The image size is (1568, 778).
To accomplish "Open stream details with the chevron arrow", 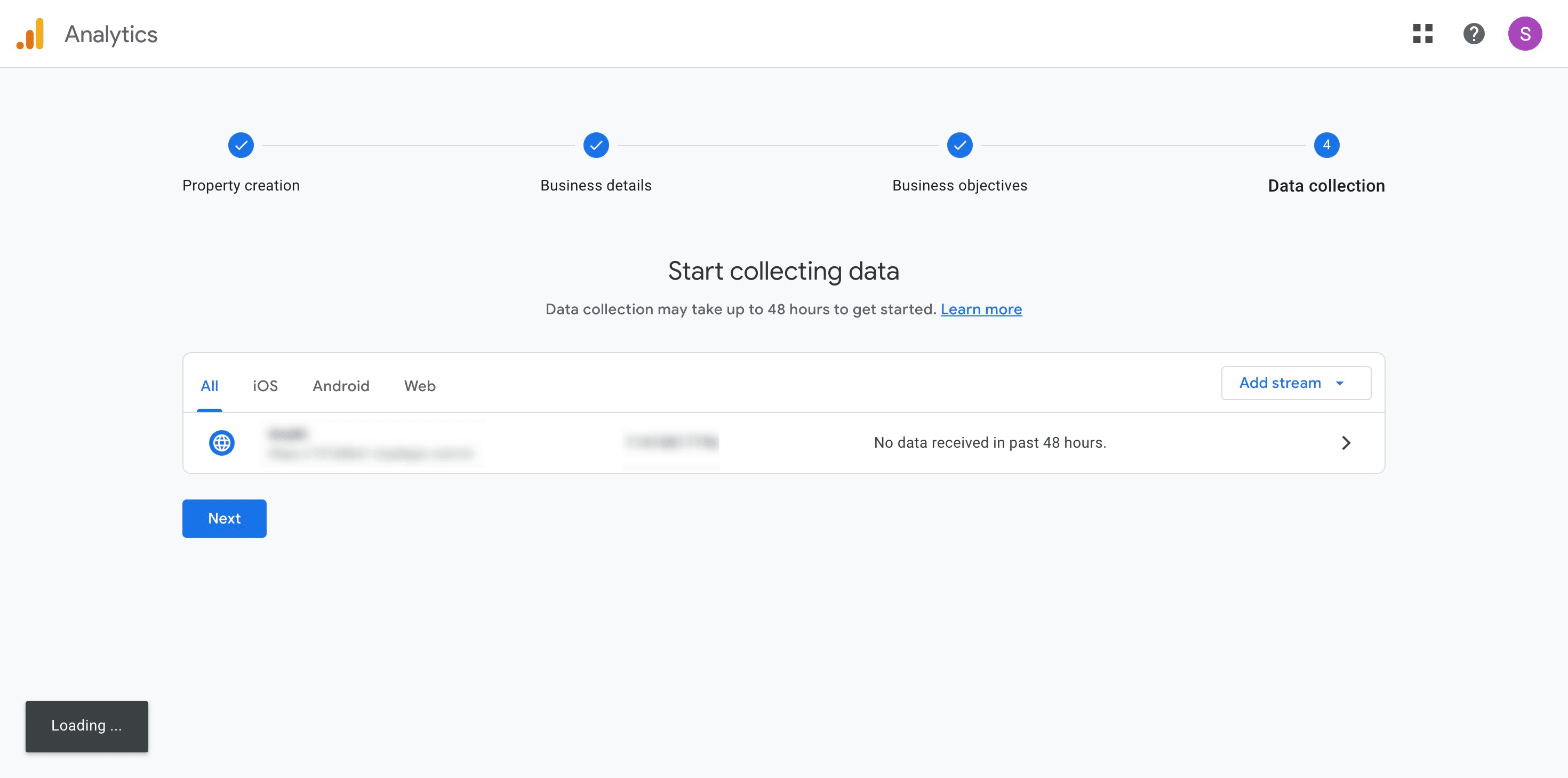I will click(x=1346, y=443).
